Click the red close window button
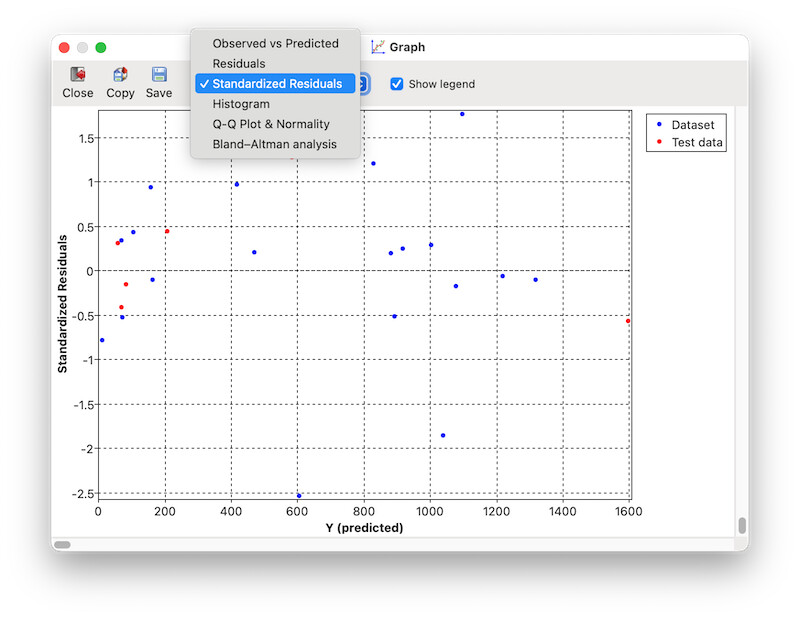 click(x=64, y=47)
